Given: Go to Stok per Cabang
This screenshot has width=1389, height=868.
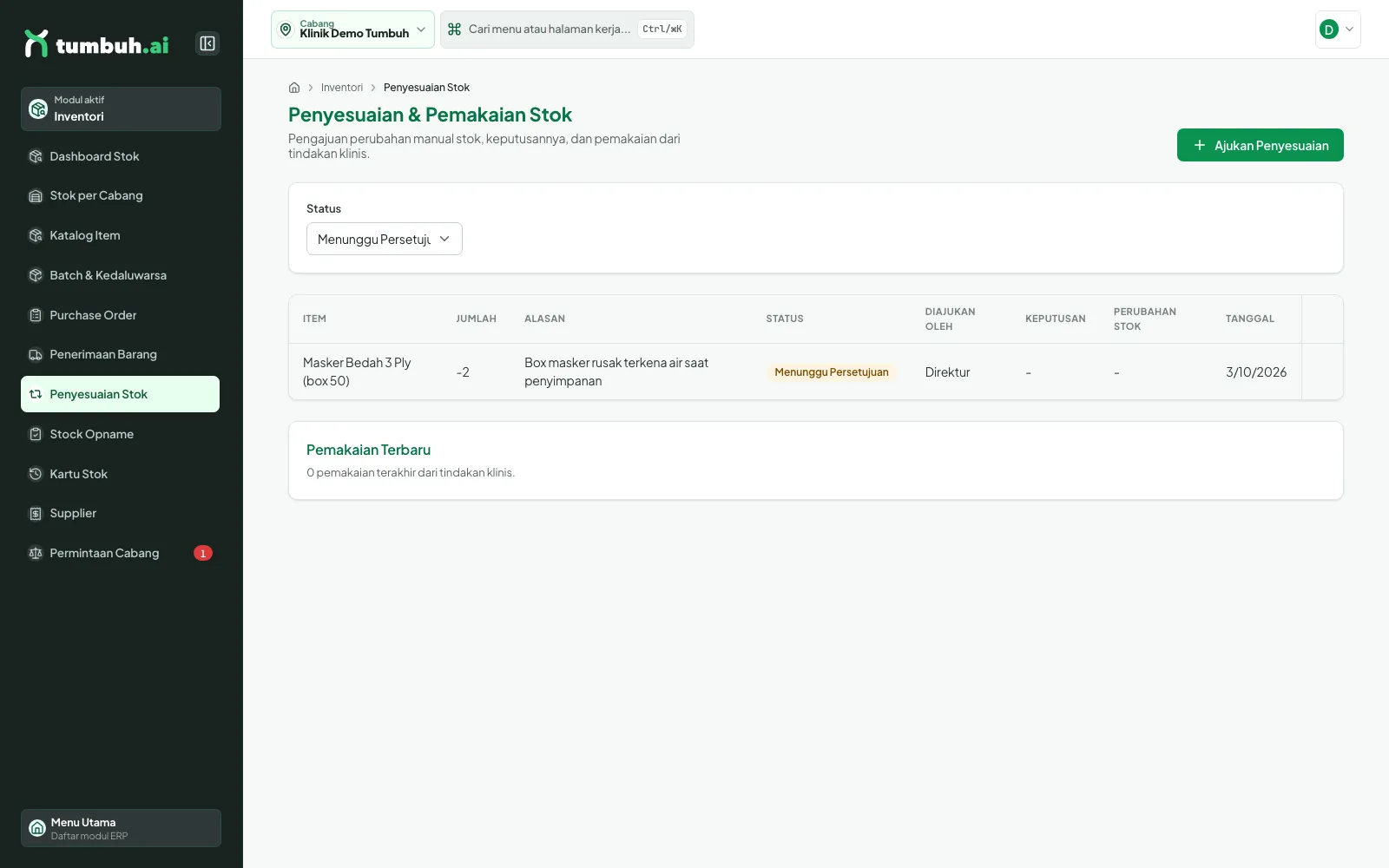Looking at the screenshot, I should 121,196.
